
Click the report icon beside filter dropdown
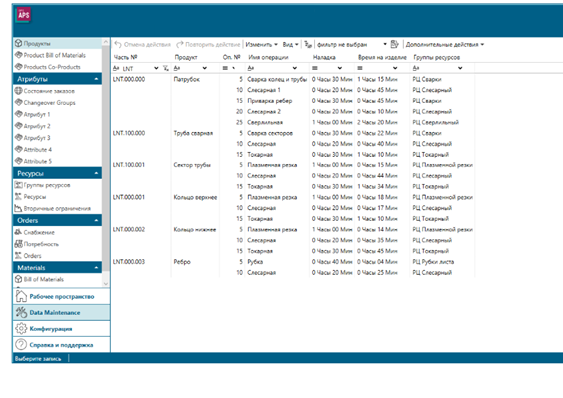point(394,44)
